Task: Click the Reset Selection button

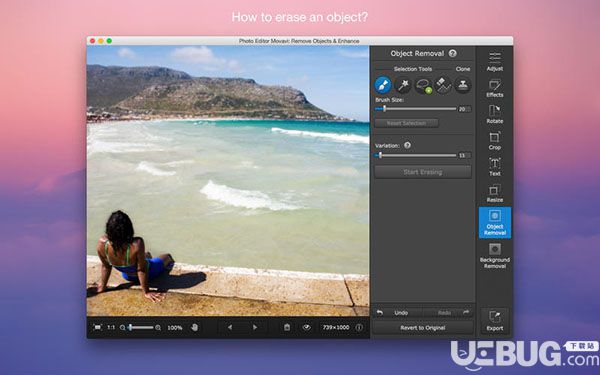Action: (406, 123)
